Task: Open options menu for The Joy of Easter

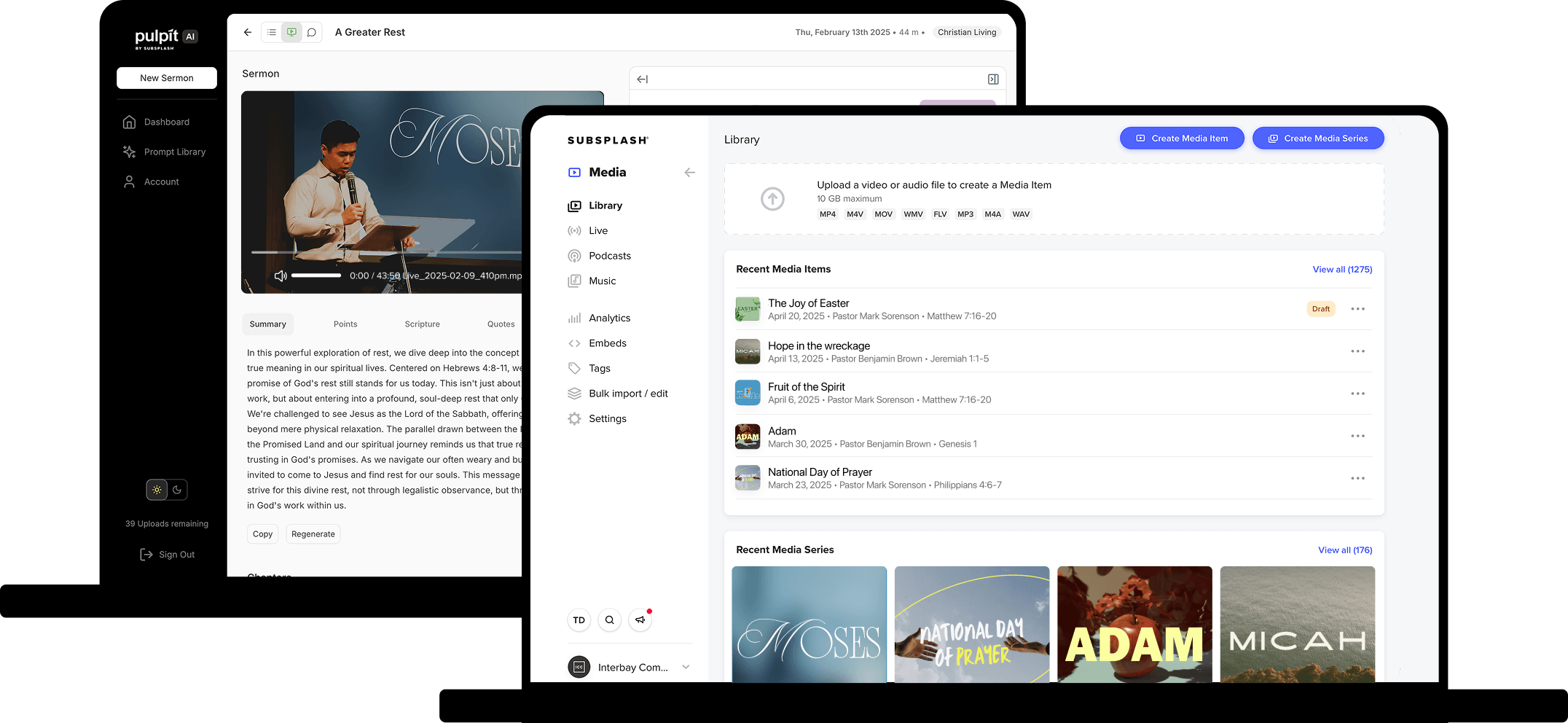Action: [1357, 309]
